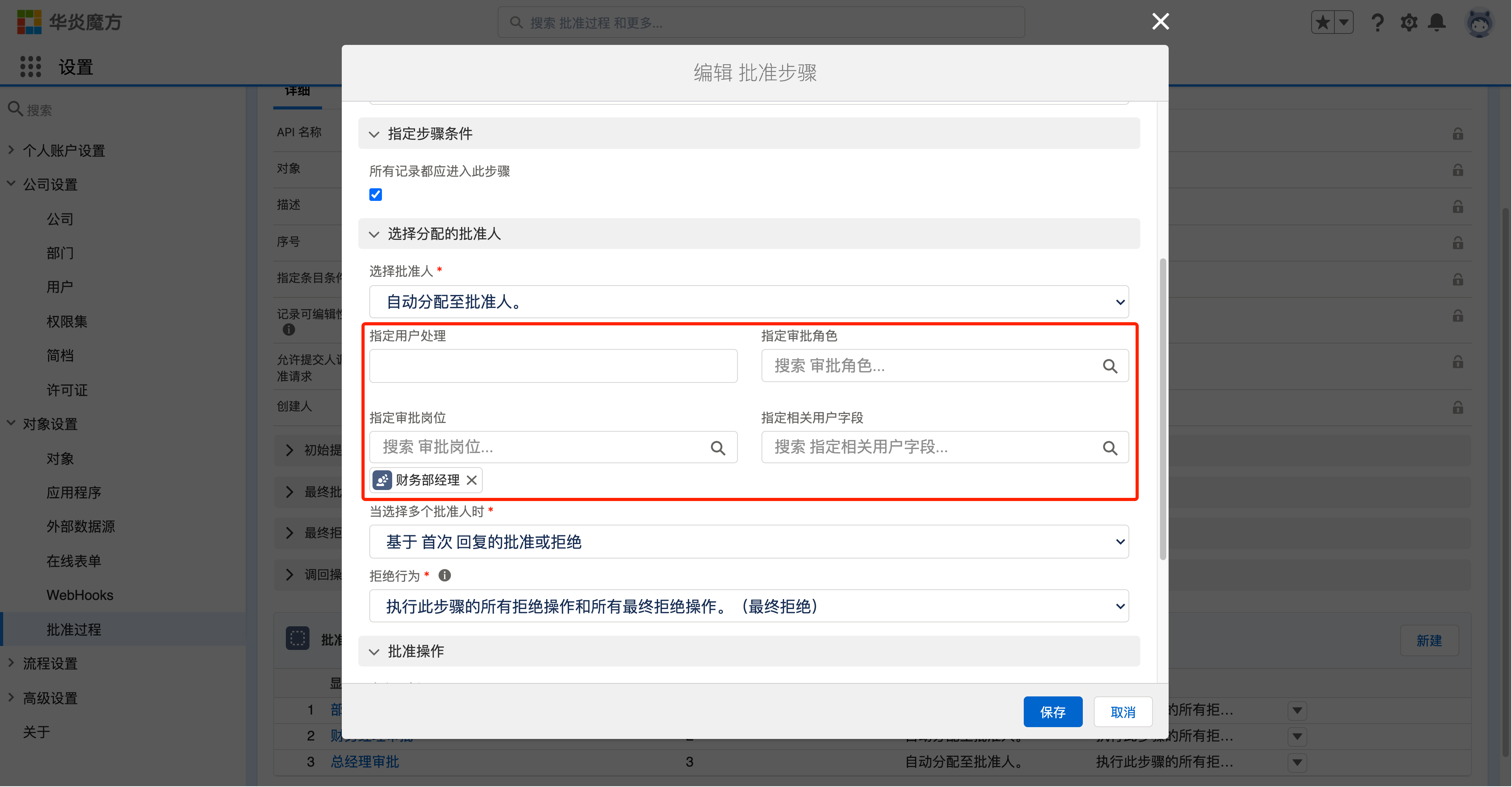Click the dialog vertical scrollbar

click(x=1162, y=409)
